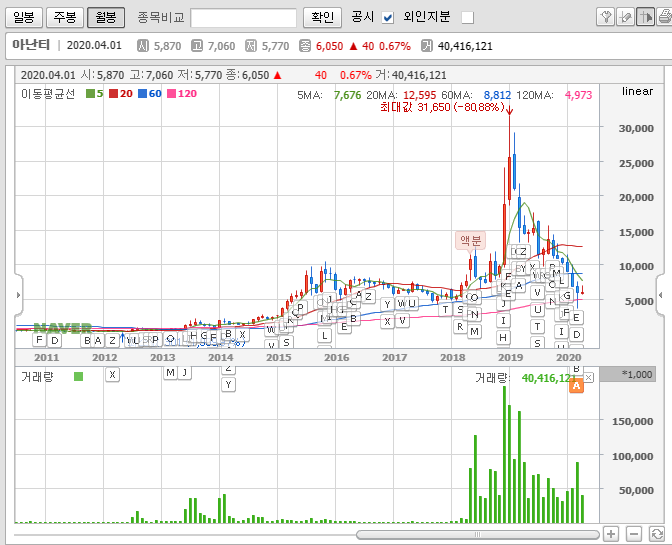Open the H marker below 2019 peak
Viewport: 672px width, 545px height.
[x=503, y=338]
